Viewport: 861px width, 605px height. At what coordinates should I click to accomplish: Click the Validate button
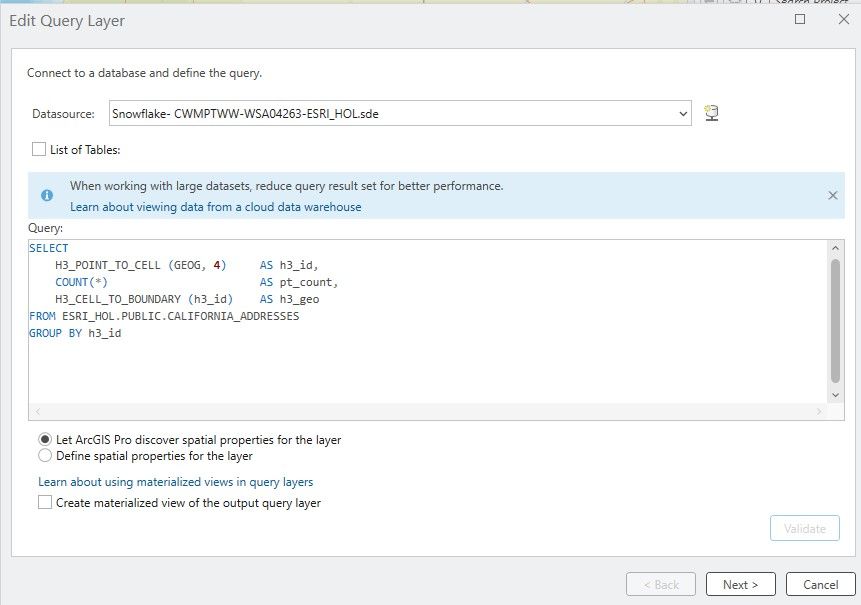tap(804, 529)
